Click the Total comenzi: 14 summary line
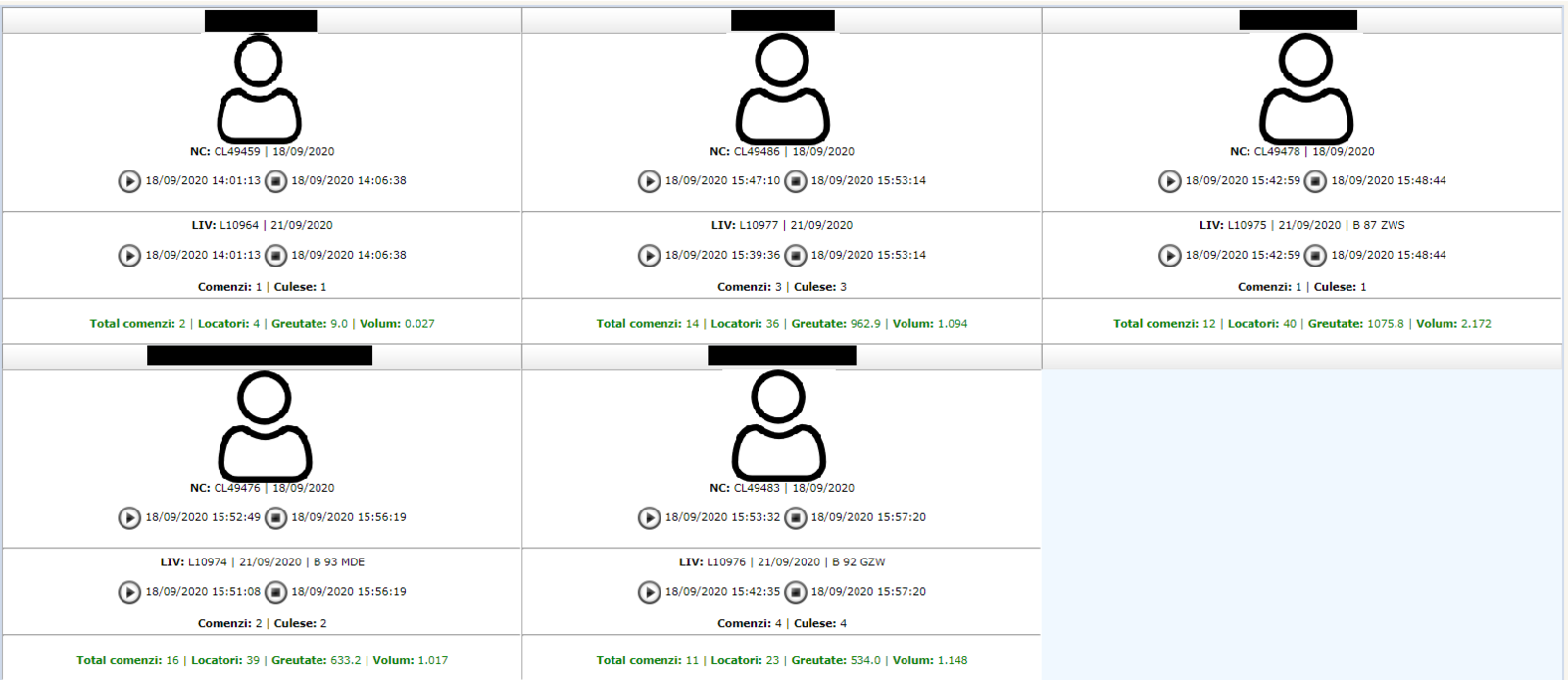The image size is (1568, 680). pyautogui.click(x=781, y=324)
